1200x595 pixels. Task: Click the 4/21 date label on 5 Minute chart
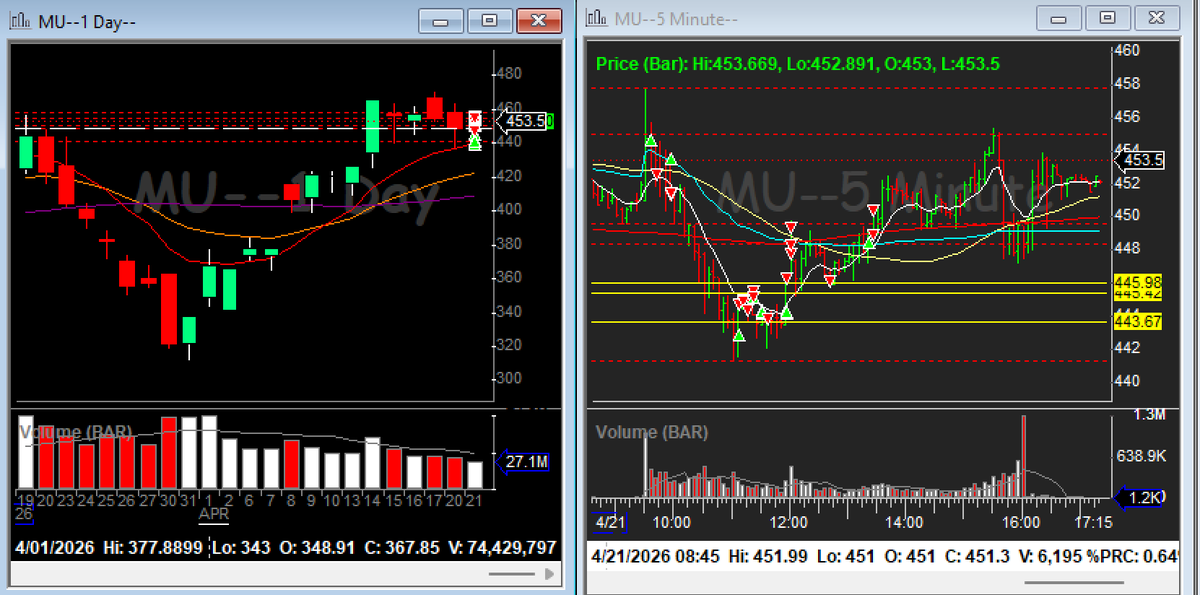pos(610,522)
